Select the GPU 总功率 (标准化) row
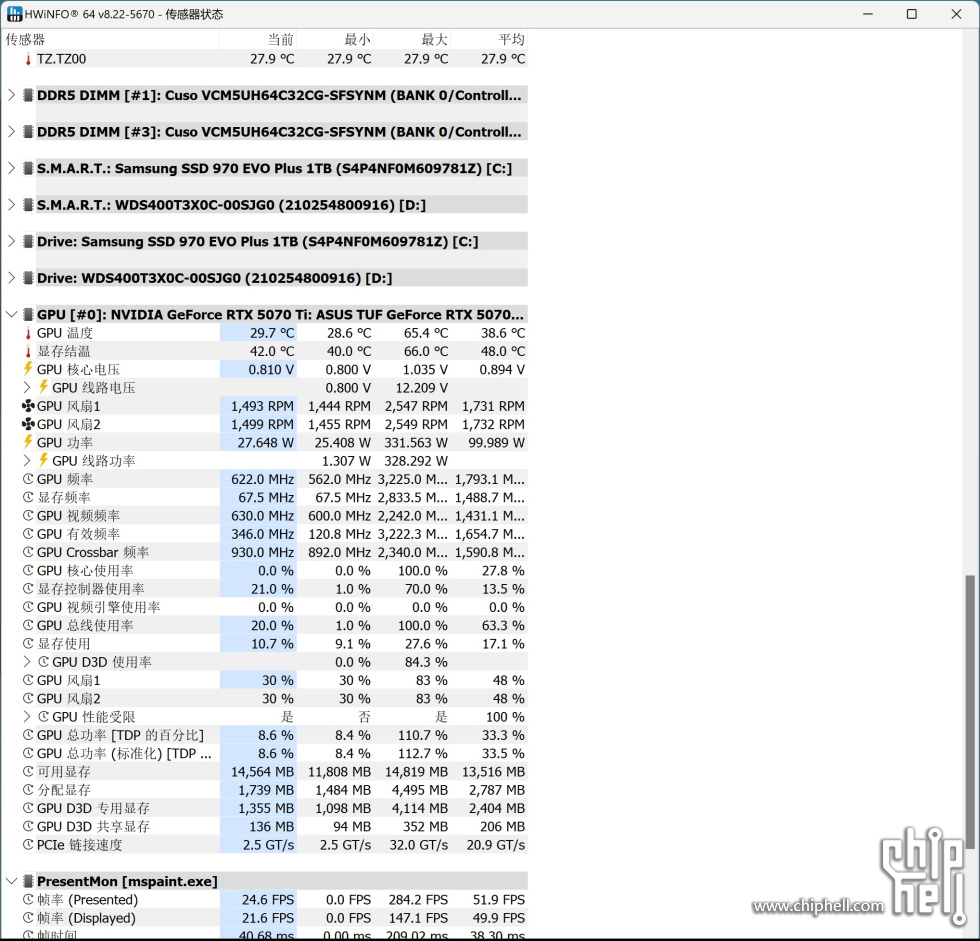 point(274,754)
